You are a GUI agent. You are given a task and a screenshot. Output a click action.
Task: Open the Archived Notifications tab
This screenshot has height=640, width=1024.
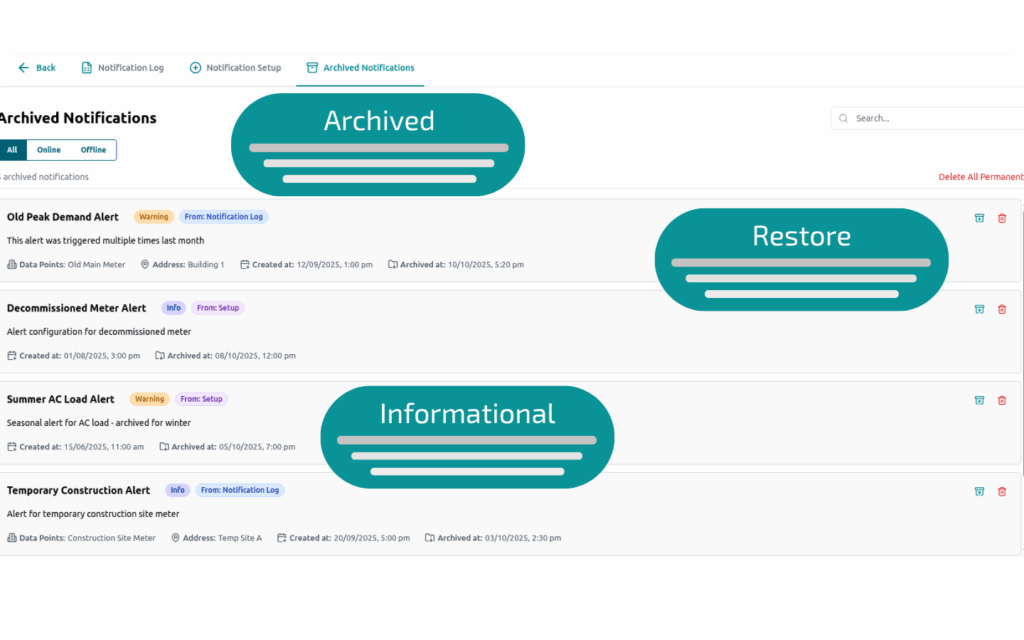click(360, 68)
